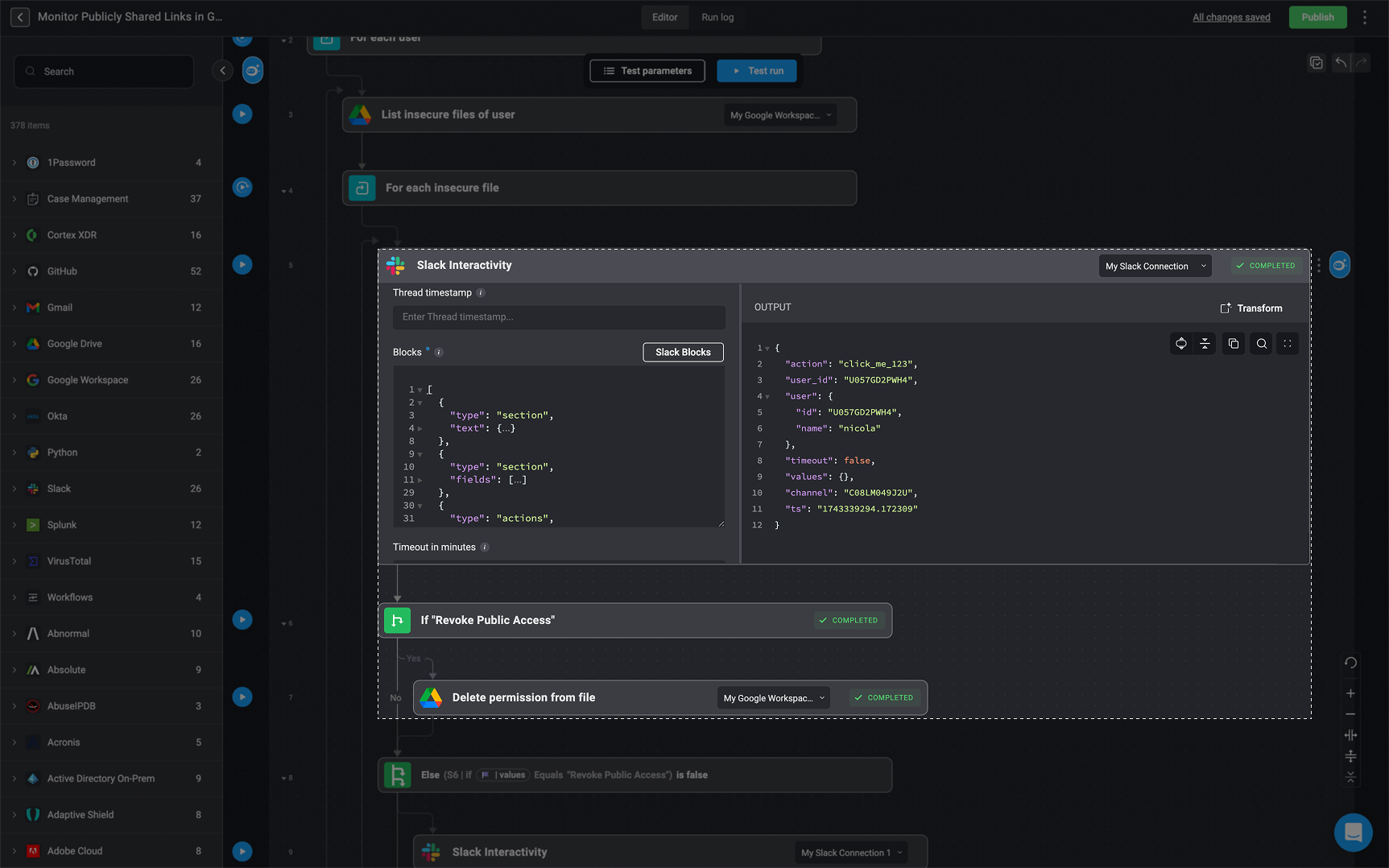1389x868 pixels.
Task: Start a Test run
Action: pyautogui.click(x=757, y=71)
